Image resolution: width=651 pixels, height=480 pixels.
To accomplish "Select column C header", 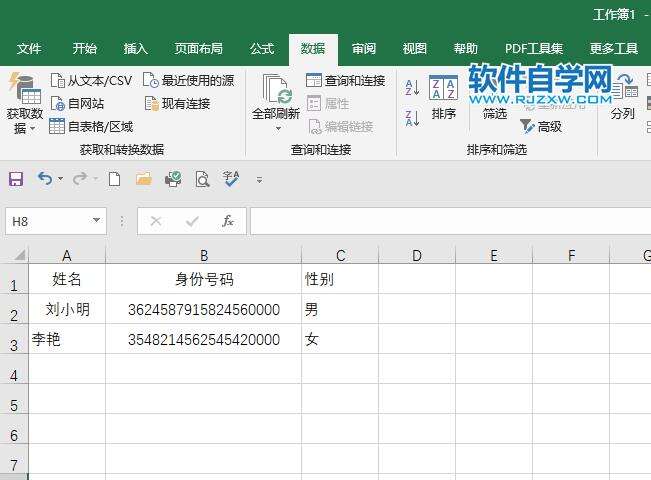I will (x=340, y=255).
